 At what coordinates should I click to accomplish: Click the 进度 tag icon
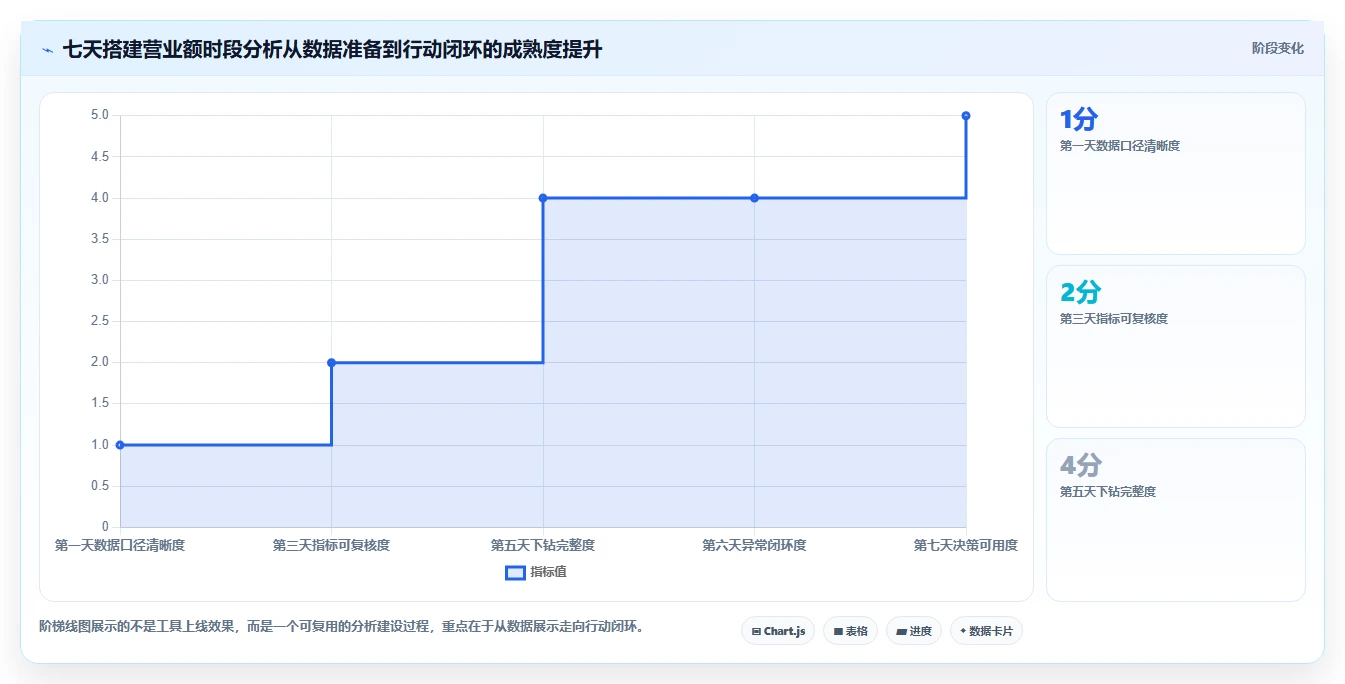pyautogui.click(x=901, y=631)
